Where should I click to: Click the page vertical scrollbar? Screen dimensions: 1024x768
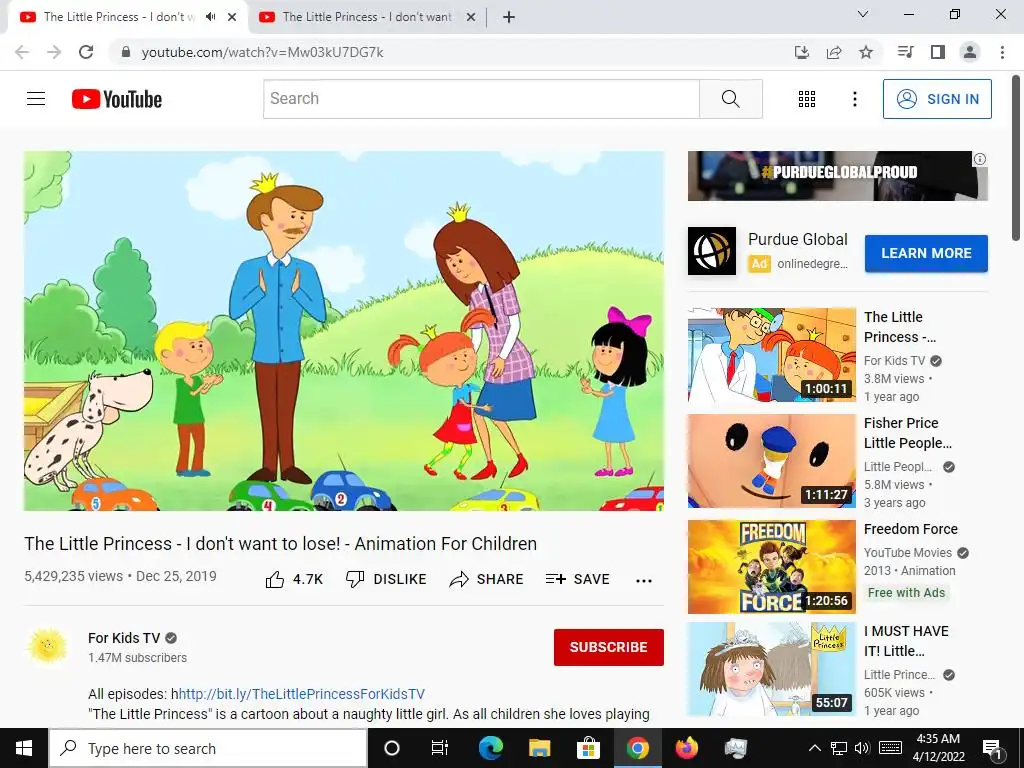(x=1017, y=157)
